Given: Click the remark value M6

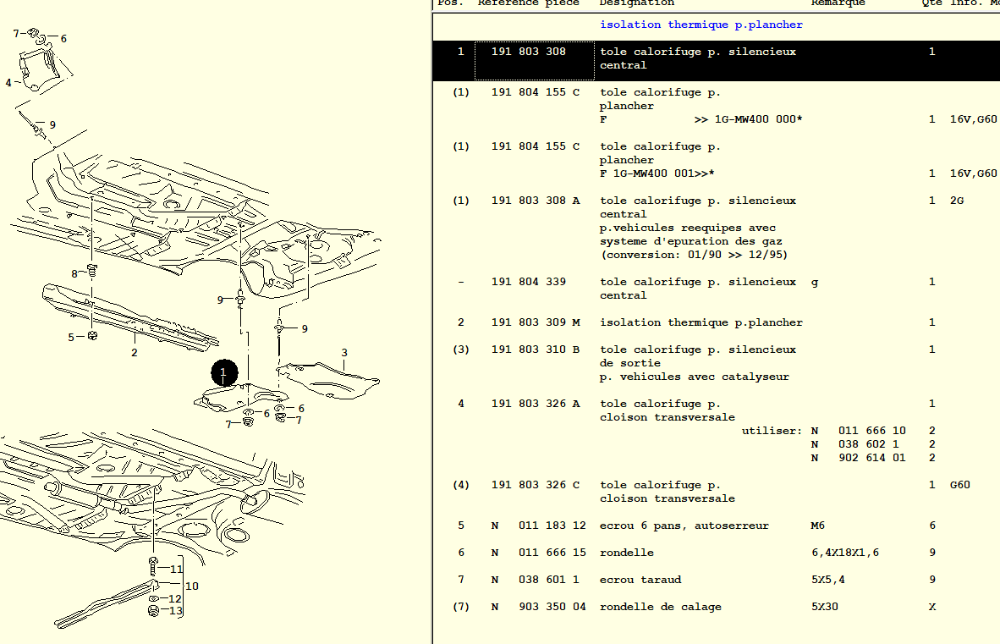Looking at the screenshot, I should click(818, 525).
